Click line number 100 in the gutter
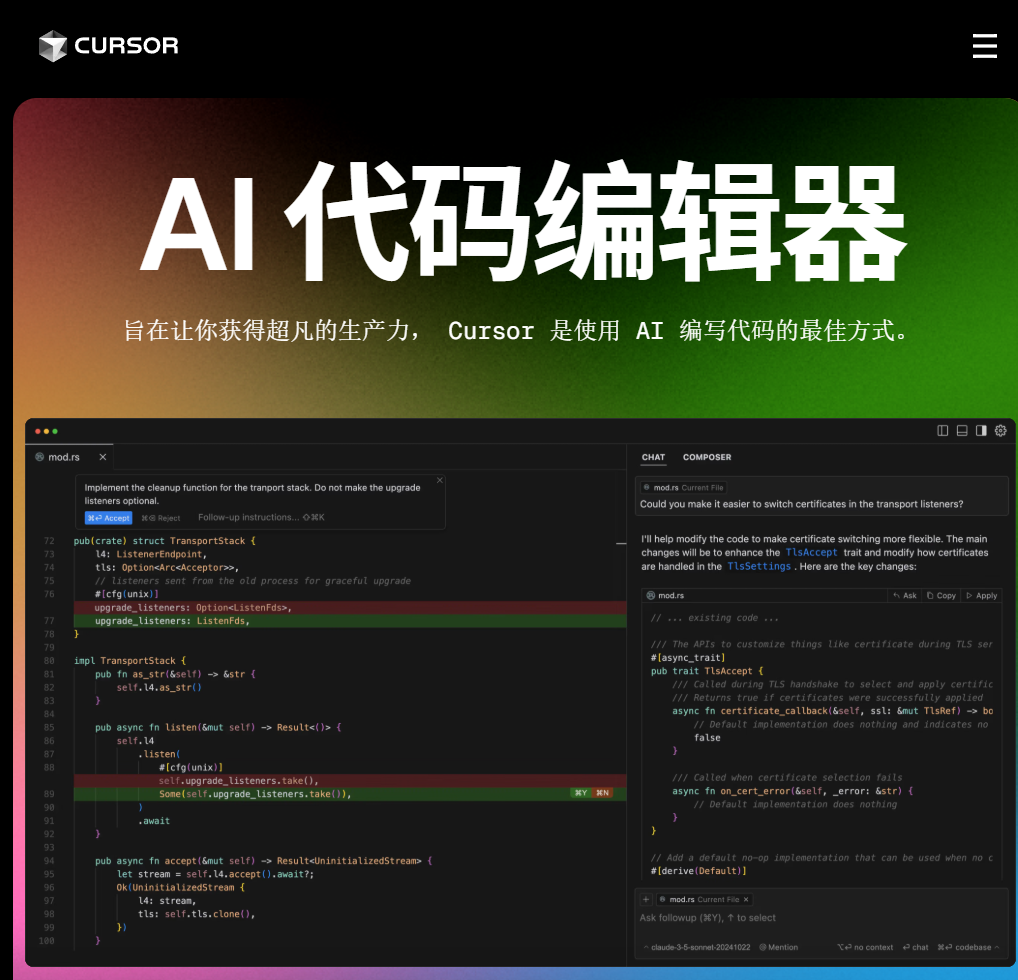 pyautogui.click(x=47, y=941)
